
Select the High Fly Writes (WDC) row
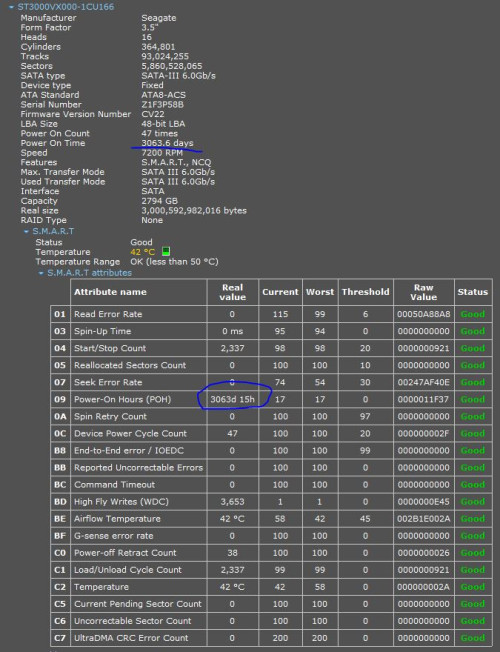point(271,501)
